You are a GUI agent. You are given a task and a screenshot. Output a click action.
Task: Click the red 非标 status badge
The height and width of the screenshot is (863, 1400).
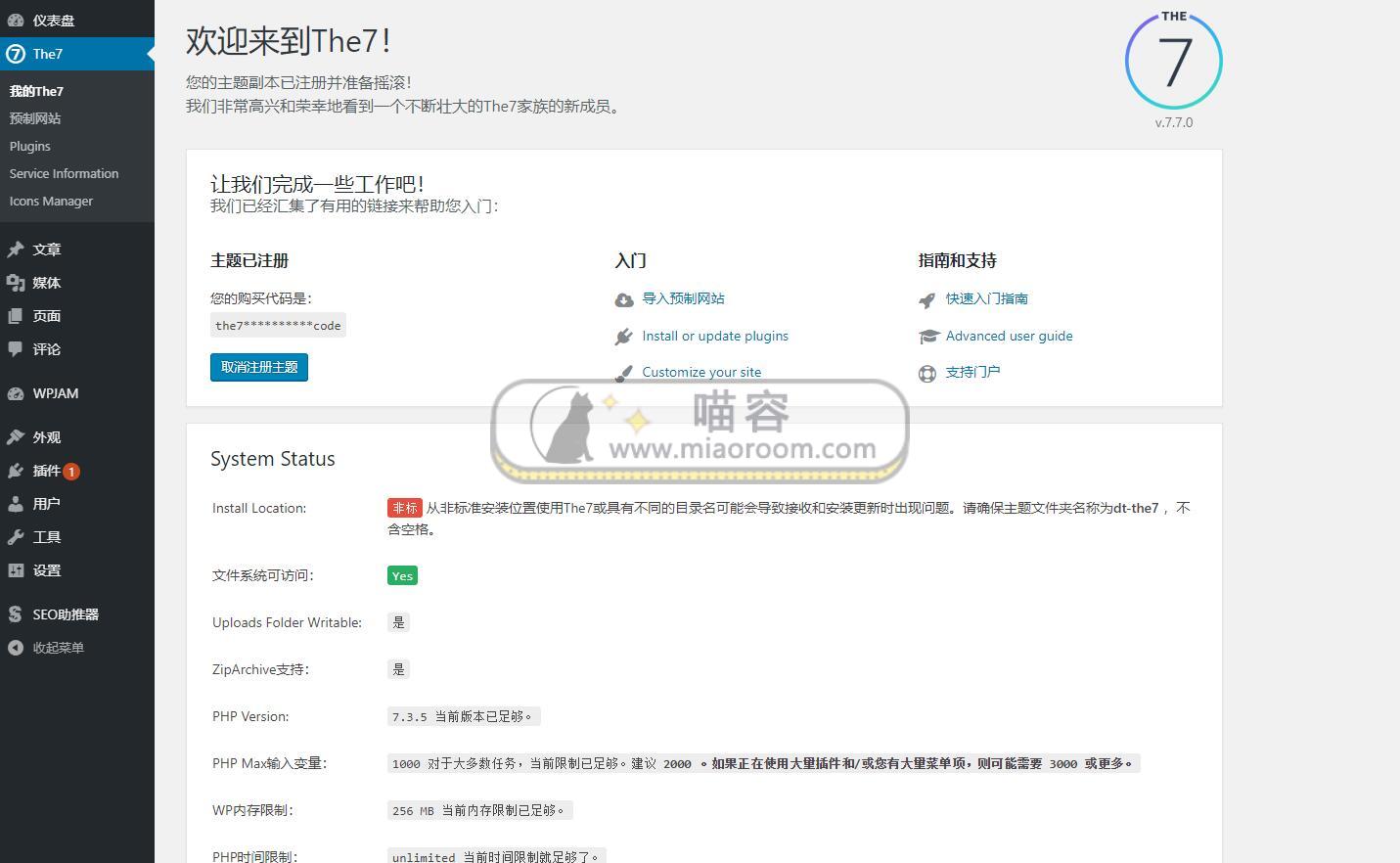click(404, 508)
